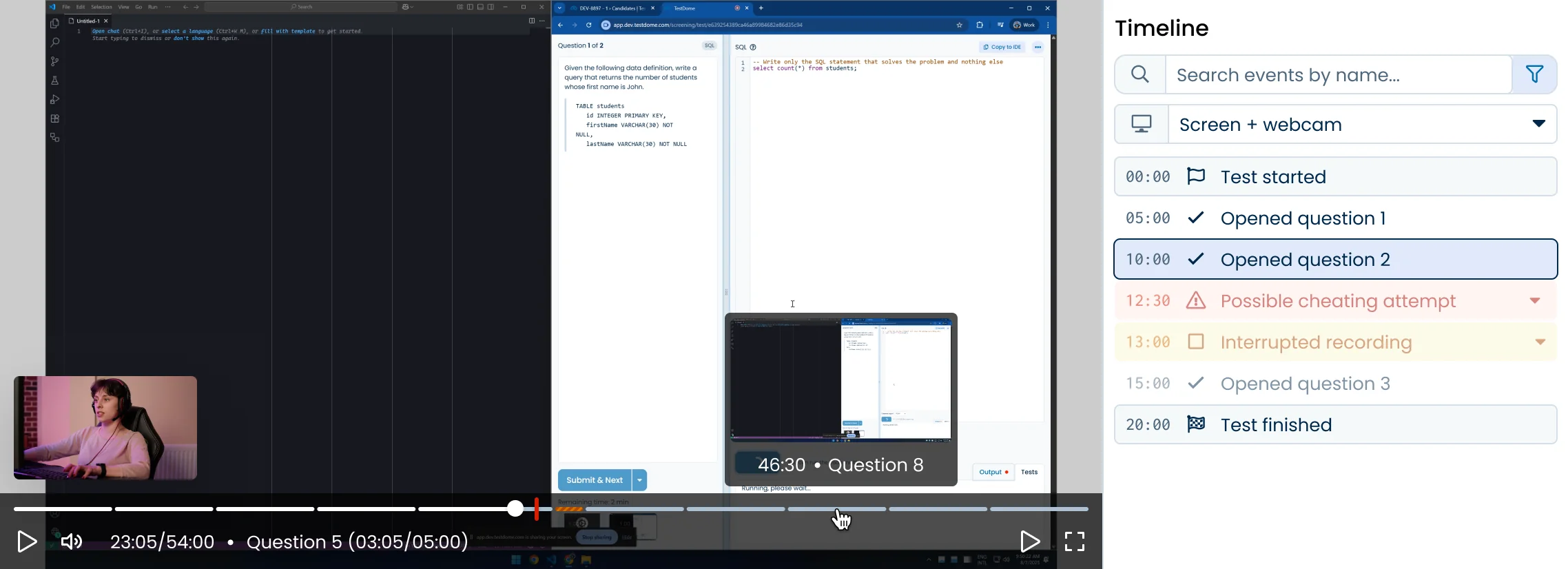Jump to Test started event
The height and width of the screenshot is (569, 1568).
(1336, 177)
